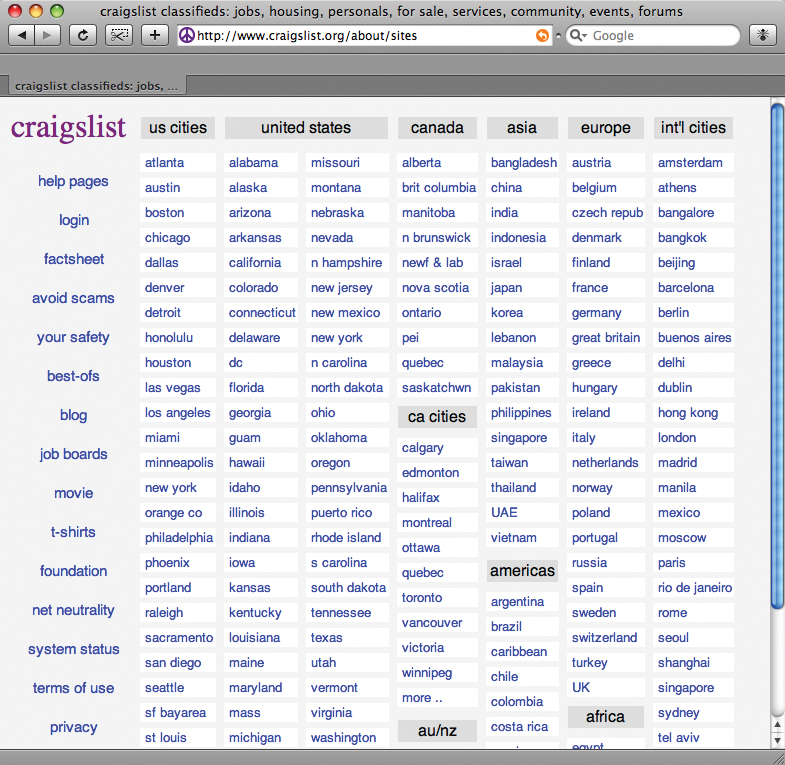
Task: Click the orange RSS snapback icon in address bar
Action: point(542,35)
